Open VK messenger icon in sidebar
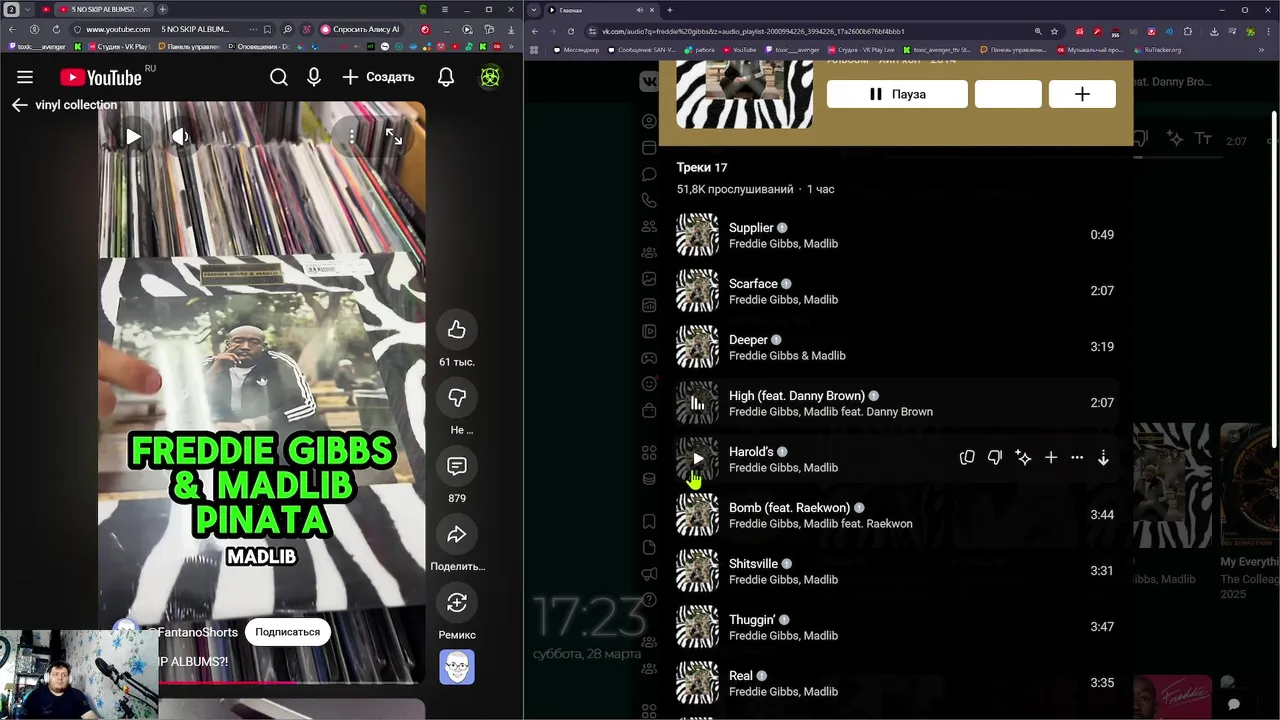The height and width of the screenshot is (720, 1280). (x=649, y=174)
